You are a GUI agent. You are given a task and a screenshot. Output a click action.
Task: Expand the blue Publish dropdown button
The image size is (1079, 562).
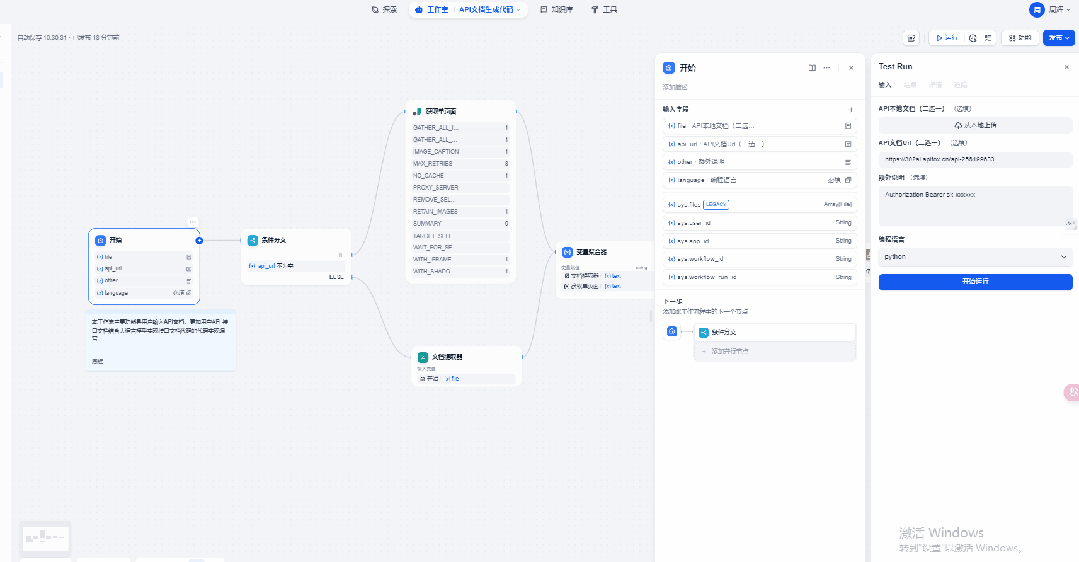click(x=1058, y=38)
